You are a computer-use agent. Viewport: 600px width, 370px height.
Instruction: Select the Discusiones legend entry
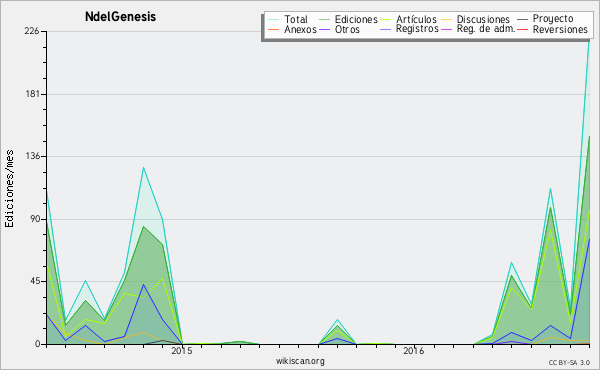pyautogui.click(x=483, y=19)
